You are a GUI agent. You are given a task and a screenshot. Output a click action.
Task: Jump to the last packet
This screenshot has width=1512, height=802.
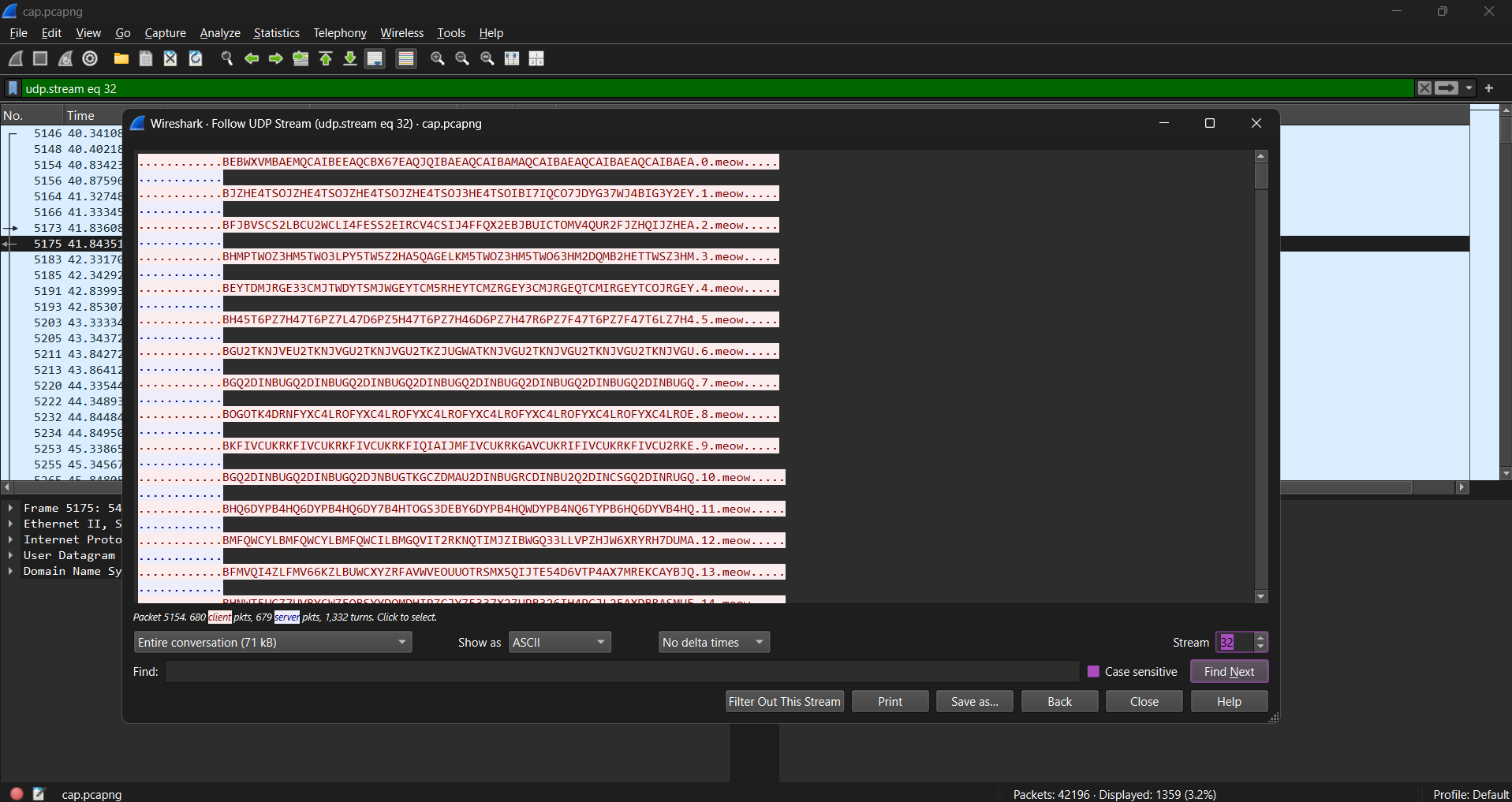click(349, 58)
